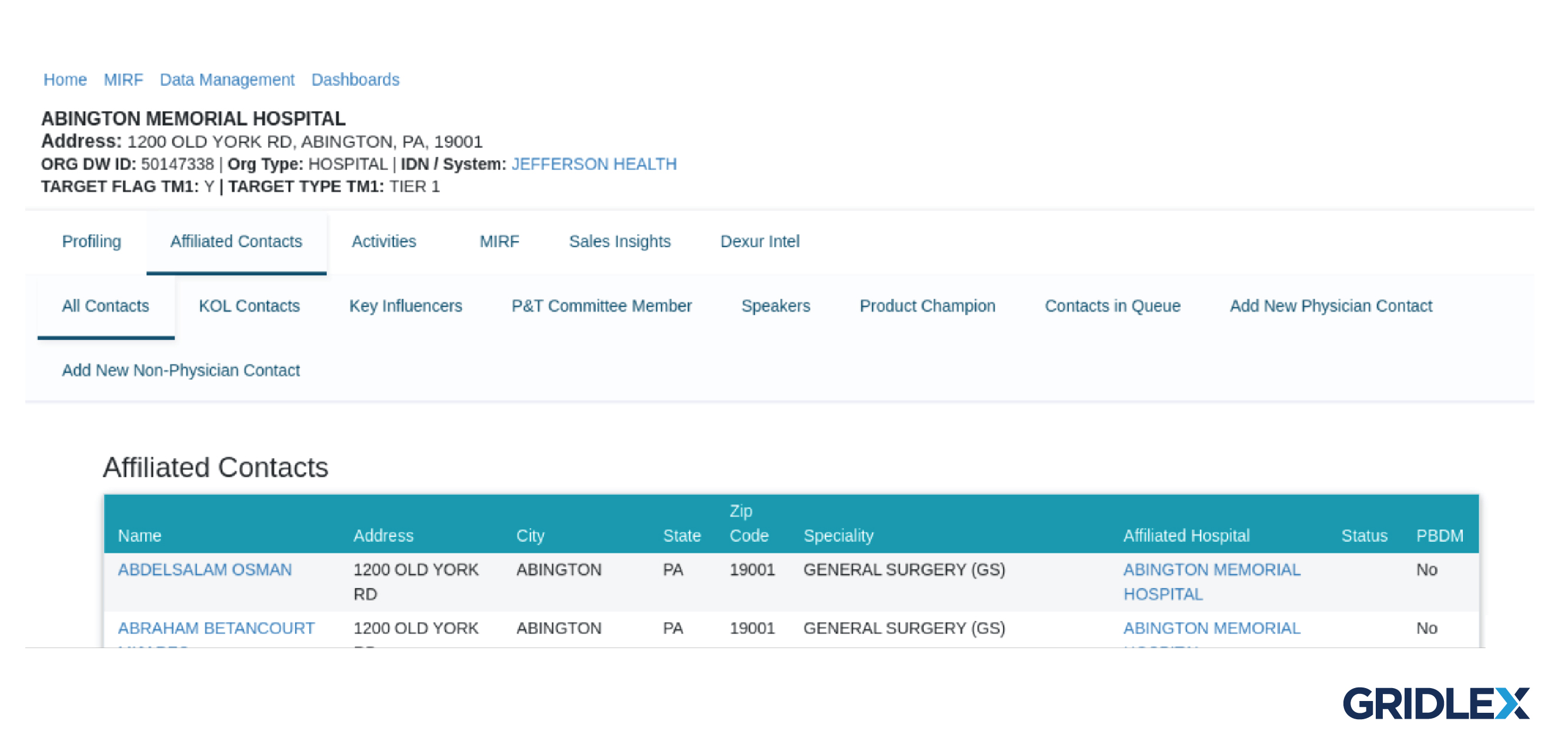Viewport: 1568px width, 751px height.
Task: Click the City column header
Action: pos(530,536)
